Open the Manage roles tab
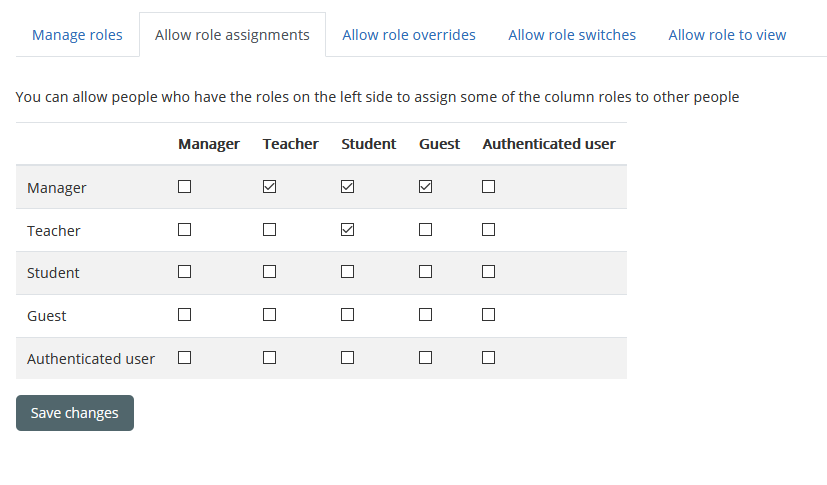 pyautogui.click(x=77, y=35)
